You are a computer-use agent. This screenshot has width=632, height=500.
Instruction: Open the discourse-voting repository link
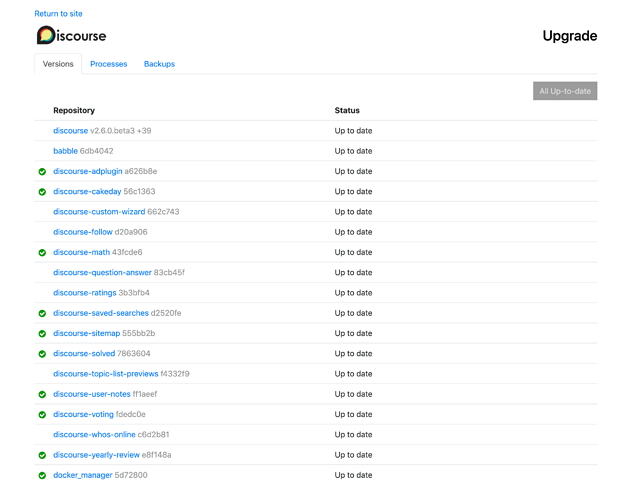click(x=83, y=414)
